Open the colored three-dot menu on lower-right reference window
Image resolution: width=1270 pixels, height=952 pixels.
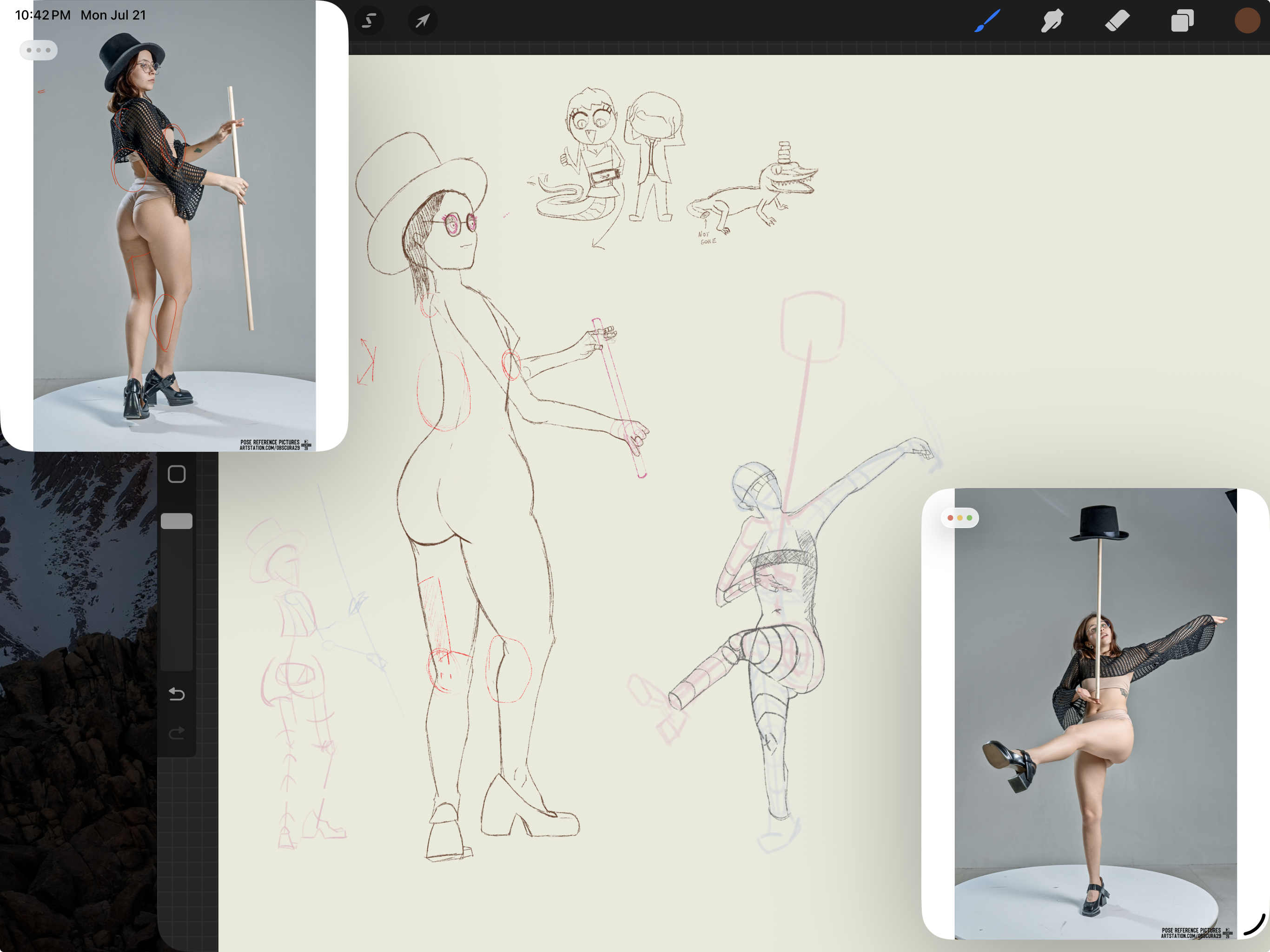(959, 518)
